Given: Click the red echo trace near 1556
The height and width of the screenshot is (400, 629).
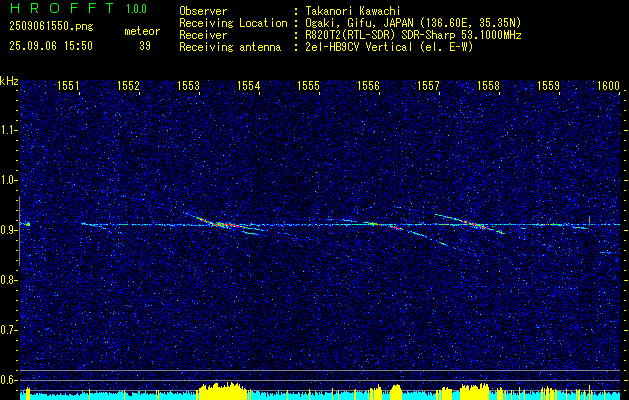Looking at the screenshot, I should click(x=395, y=227).
